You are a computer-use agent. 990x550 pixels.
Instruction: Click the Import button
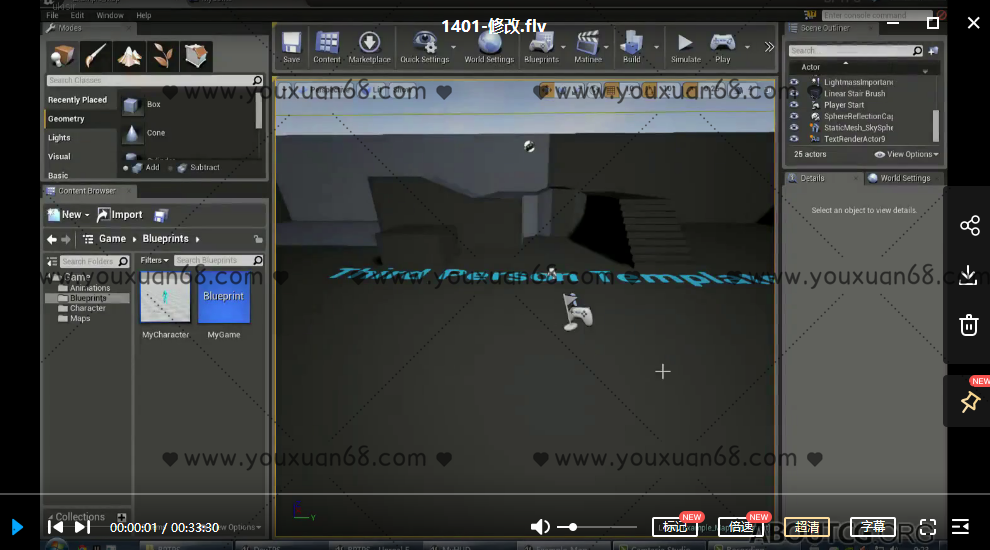pos(120,215)
